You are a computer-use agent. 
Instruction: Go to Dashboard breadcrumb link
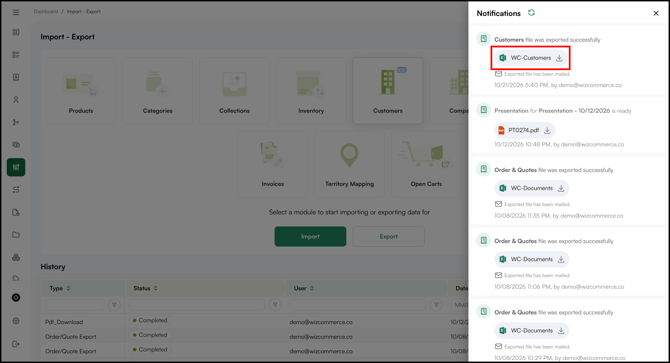coord(46,12)
